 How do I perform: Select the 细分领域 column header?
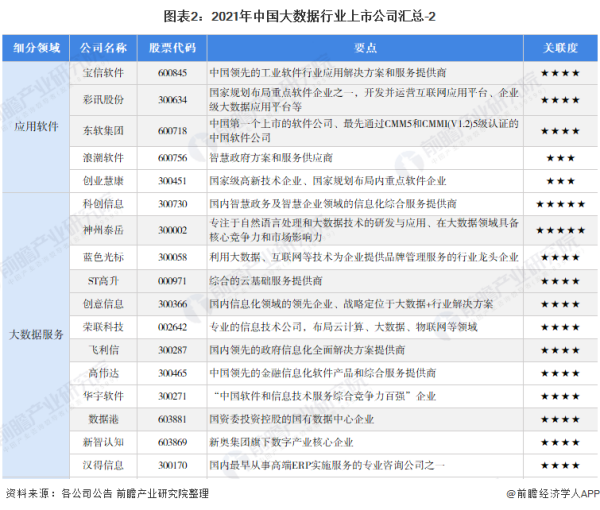point(37,48)
